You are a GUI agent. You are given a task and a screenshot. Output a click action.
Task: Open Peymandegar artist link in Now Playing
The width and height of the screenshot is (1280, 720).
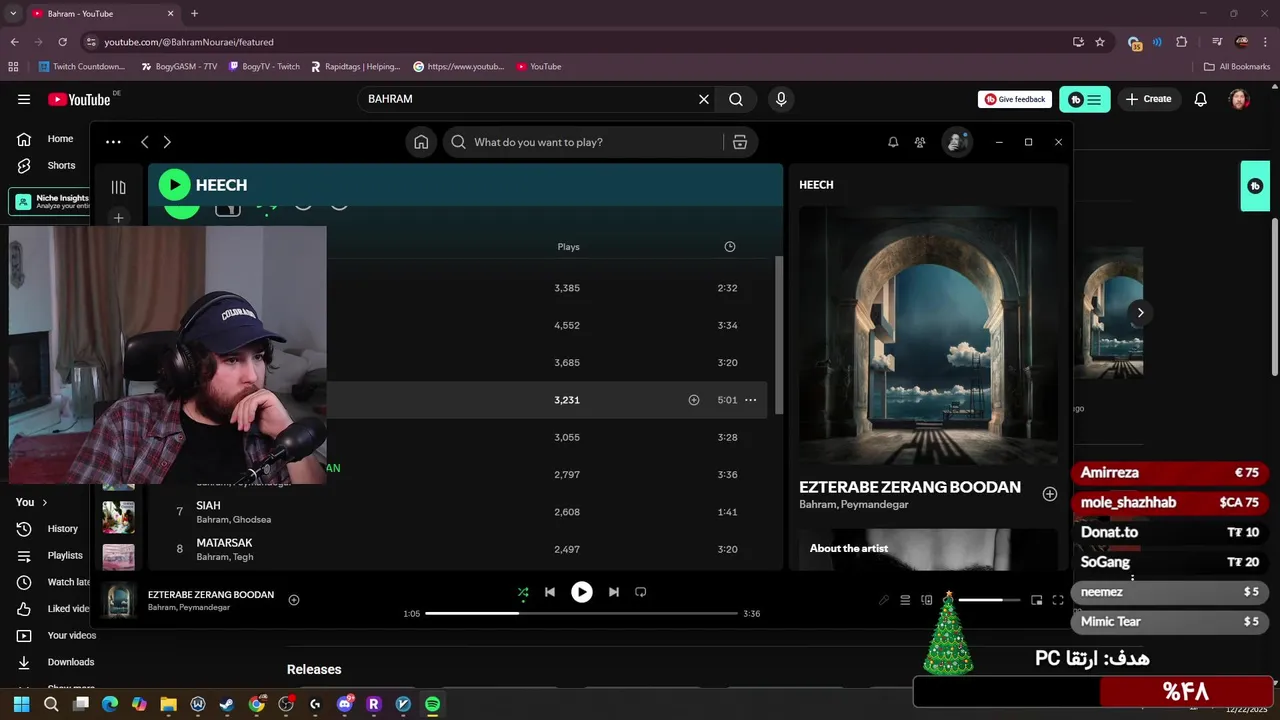[875, 505]
